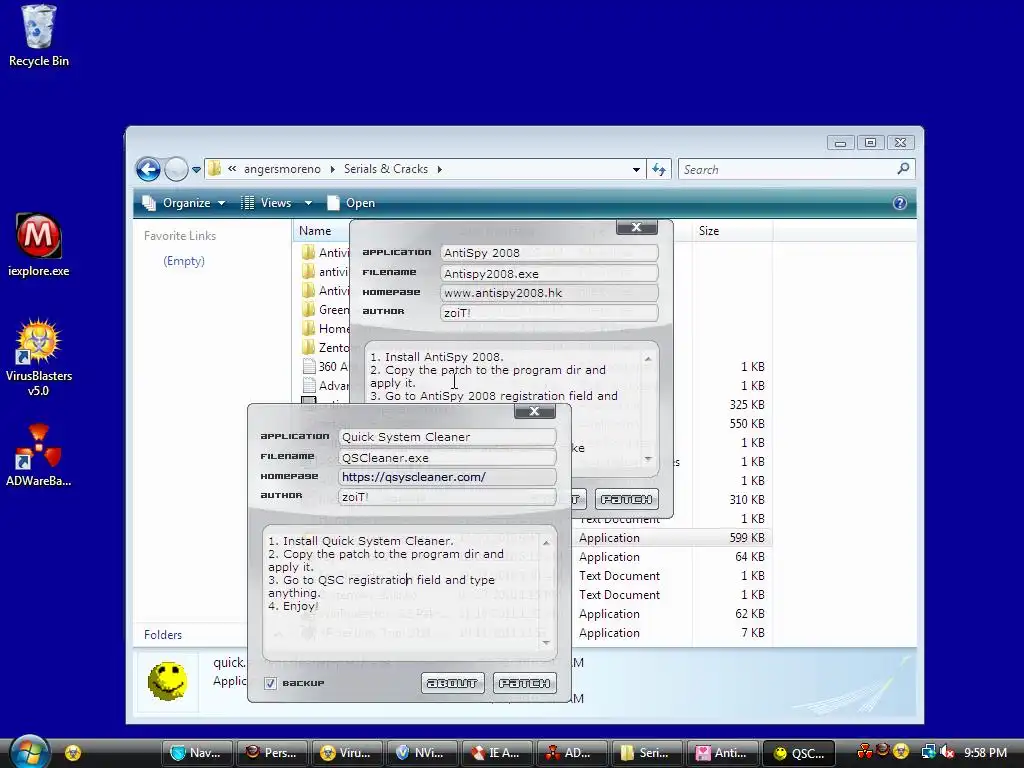Open the Recycle Bin desktop icon

click(x=39, y=36)
